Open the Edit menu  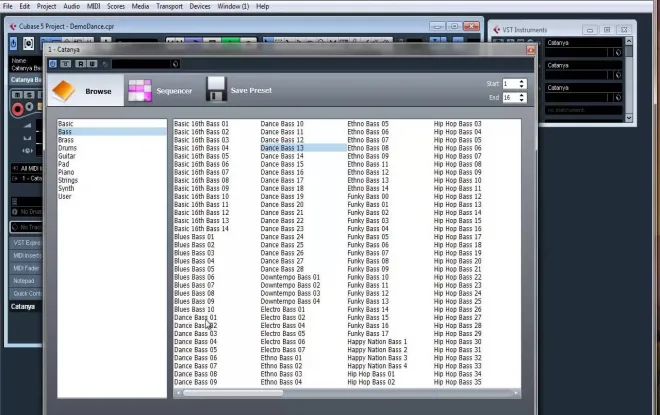tap(24, 6)
